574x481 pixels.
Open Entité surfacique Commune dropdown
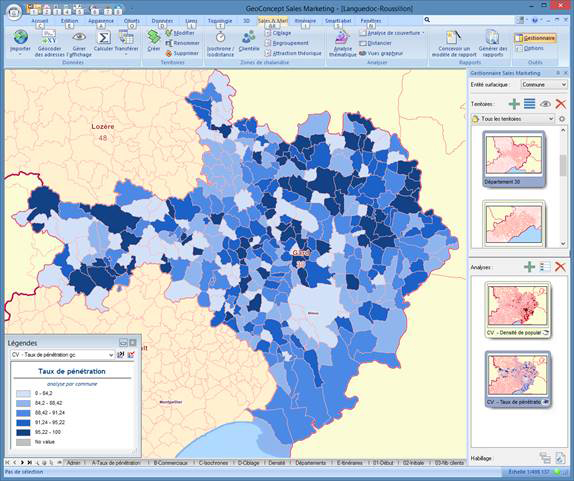544,85
